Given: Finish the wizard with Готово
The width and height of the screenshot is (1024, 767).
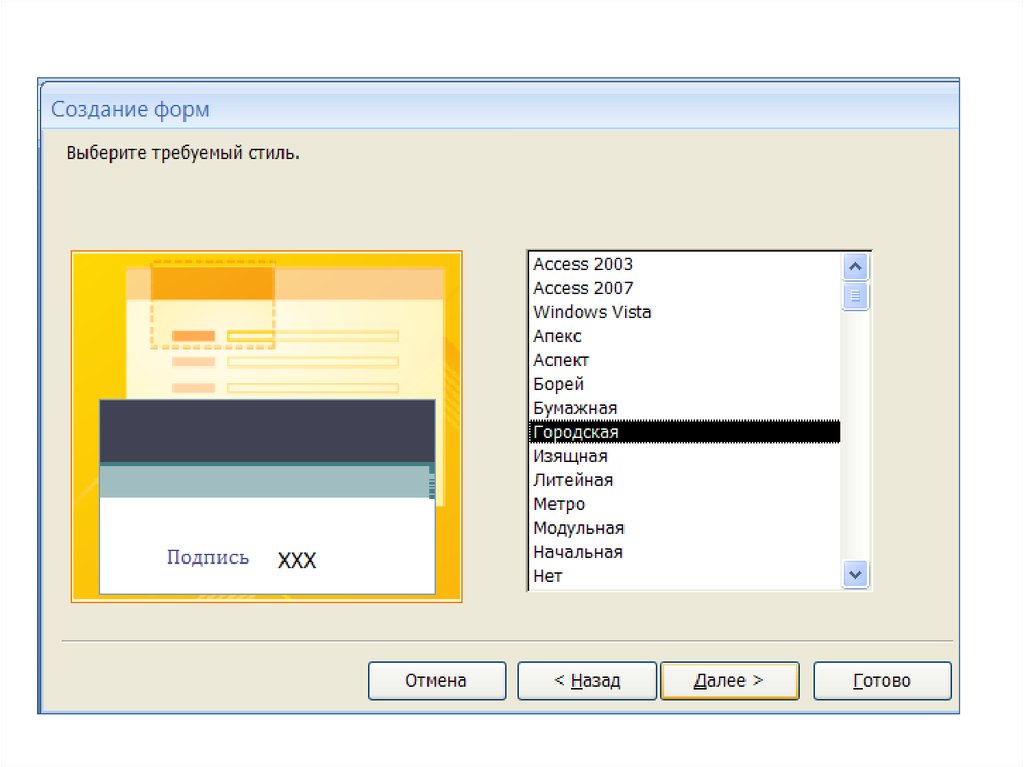Looking at the screenshot, I should click(x=882, y=681).
